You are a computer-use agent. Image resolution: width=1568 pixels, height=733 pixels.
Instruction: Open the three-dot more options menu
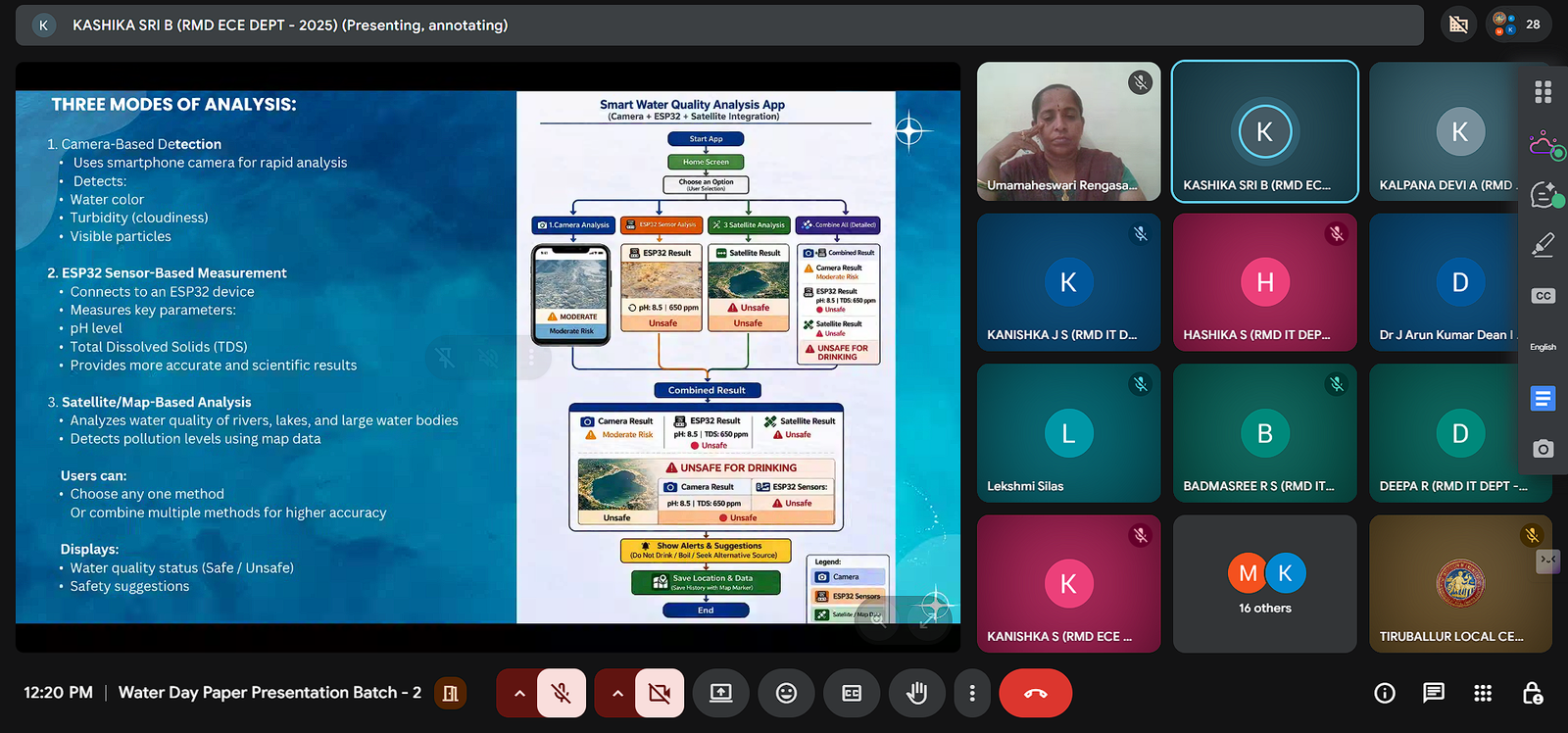(x=971, y=694)
